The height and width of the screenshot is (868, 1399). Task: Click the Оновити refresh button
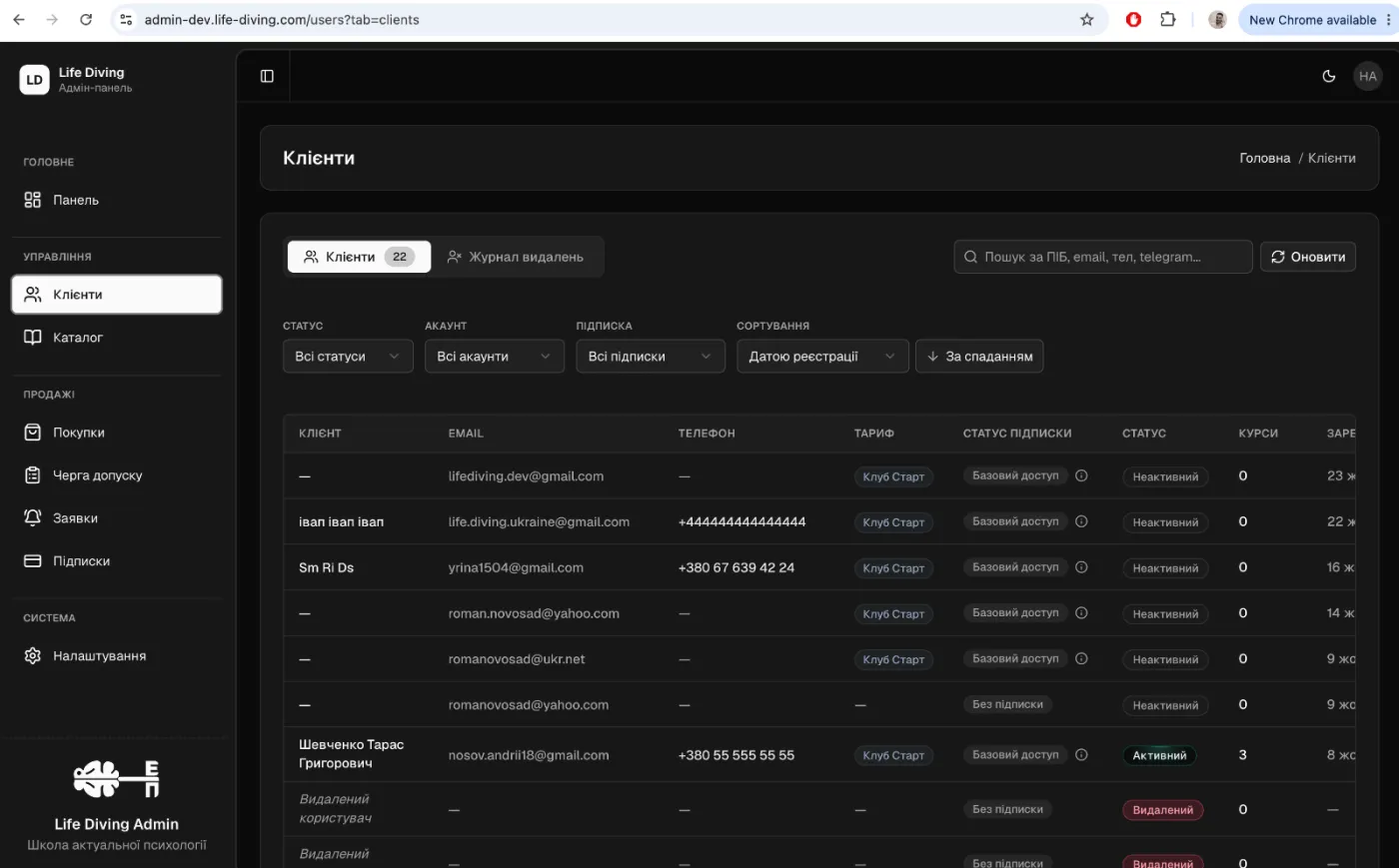[1308, 257]
